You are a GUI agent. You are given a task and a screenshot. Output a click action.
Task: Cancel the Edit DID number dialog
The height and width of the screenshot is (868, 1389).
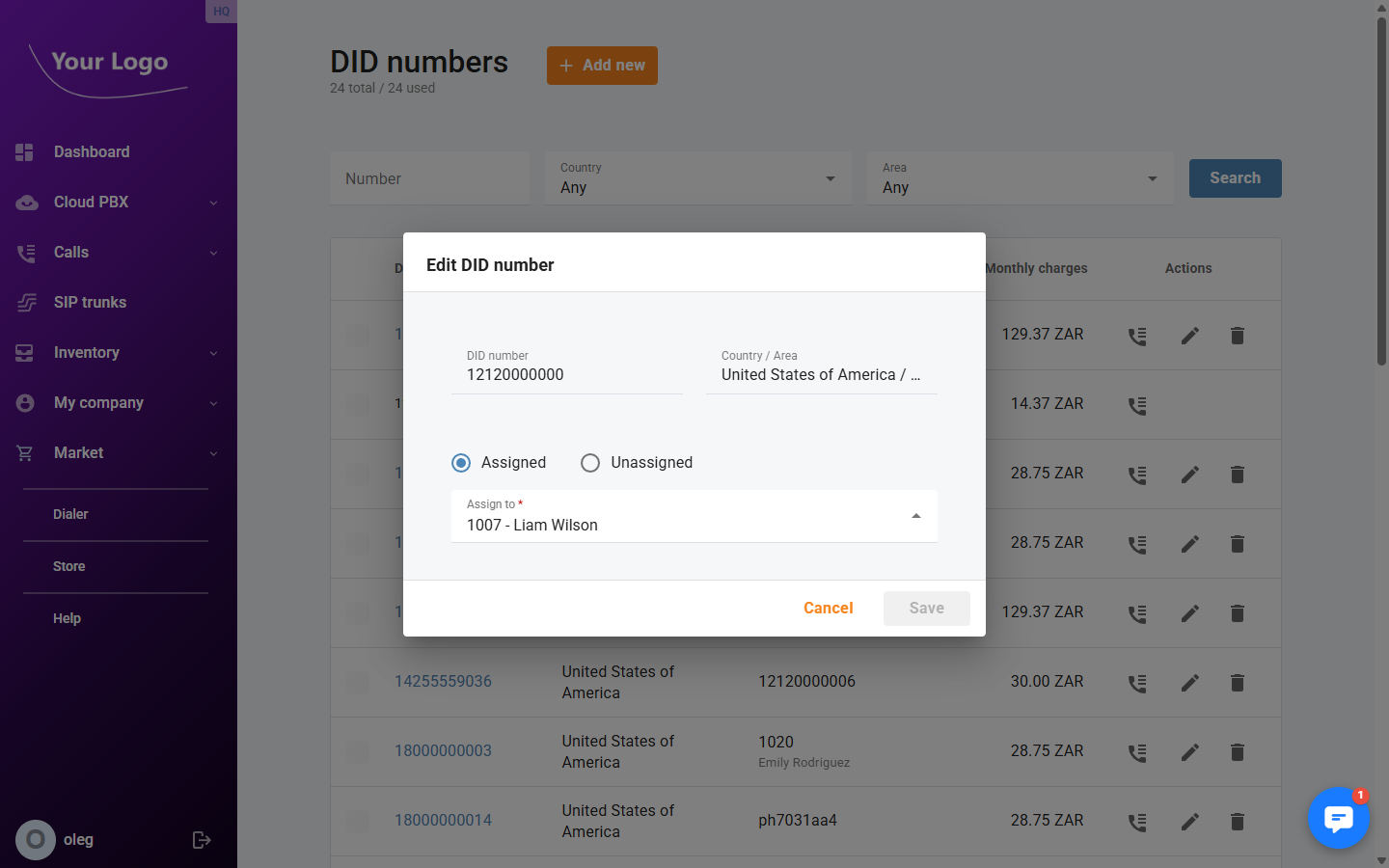pyautogui.click(x=828, y=608)
